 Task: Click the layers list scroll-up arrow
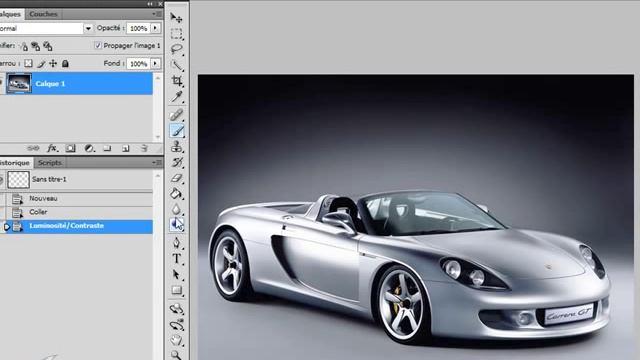point(158,78)
